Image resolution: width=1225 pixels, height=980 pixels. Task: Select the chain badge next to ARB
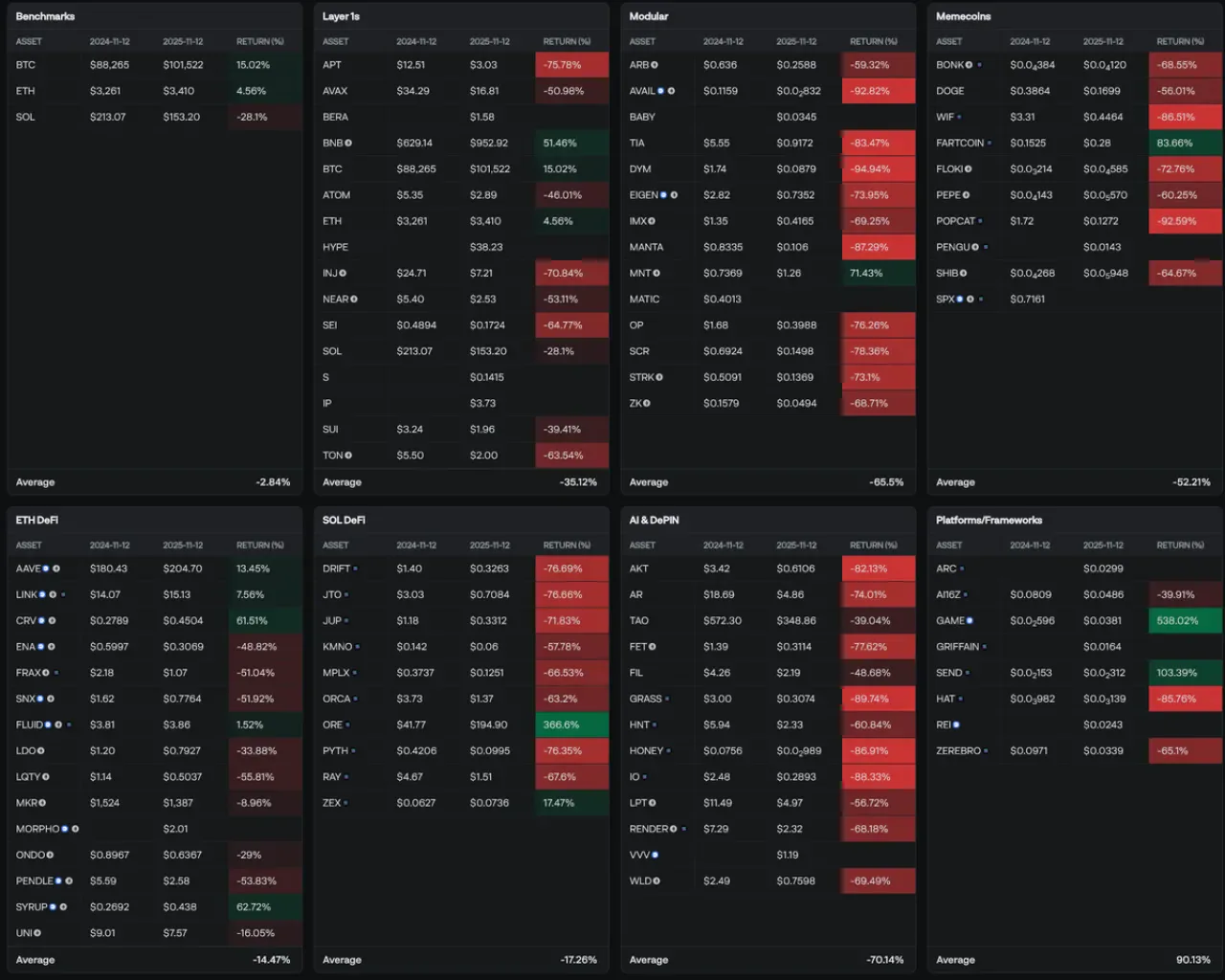655,65
